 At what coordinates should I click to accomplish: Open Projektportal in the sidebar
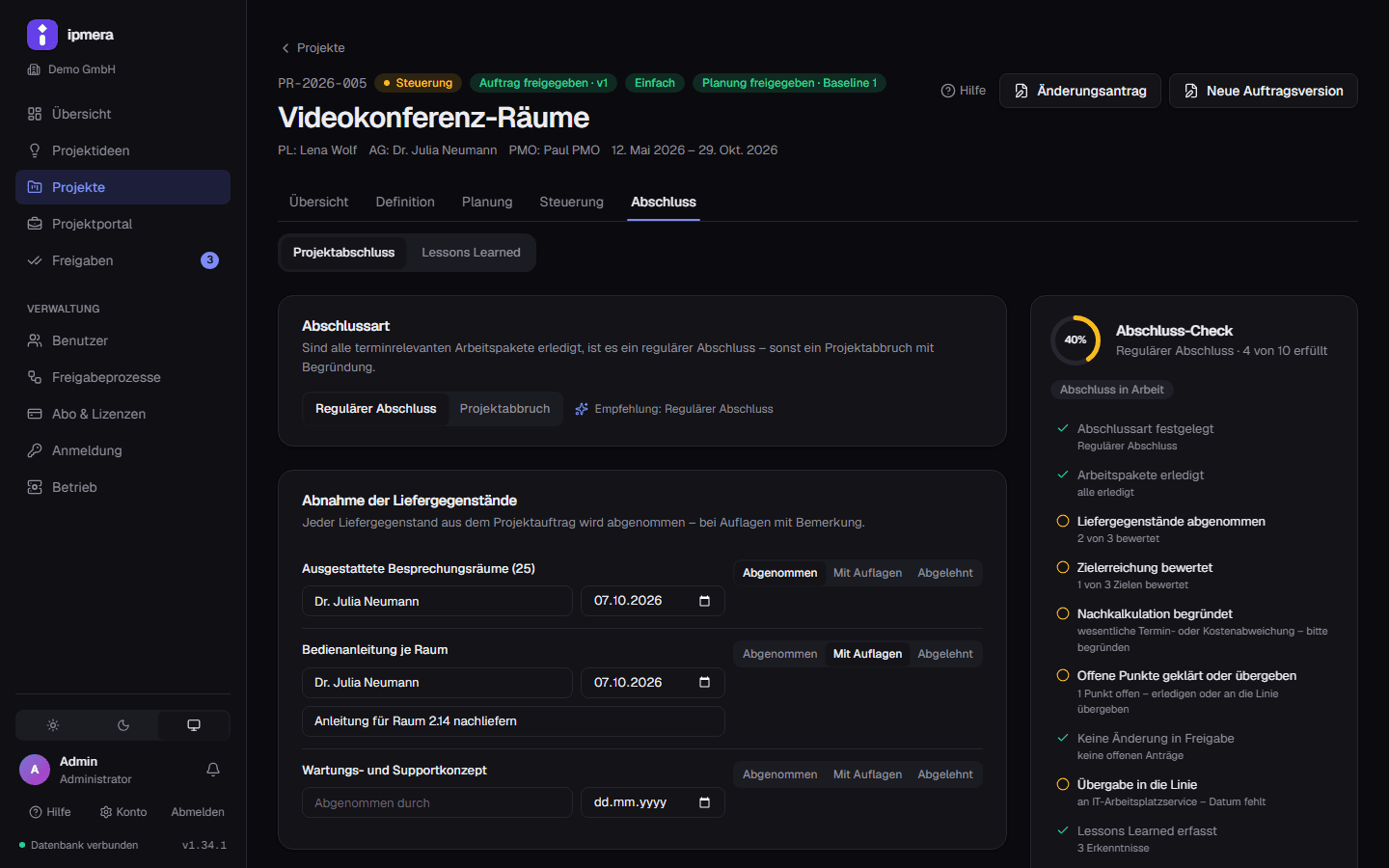(123, 224)
